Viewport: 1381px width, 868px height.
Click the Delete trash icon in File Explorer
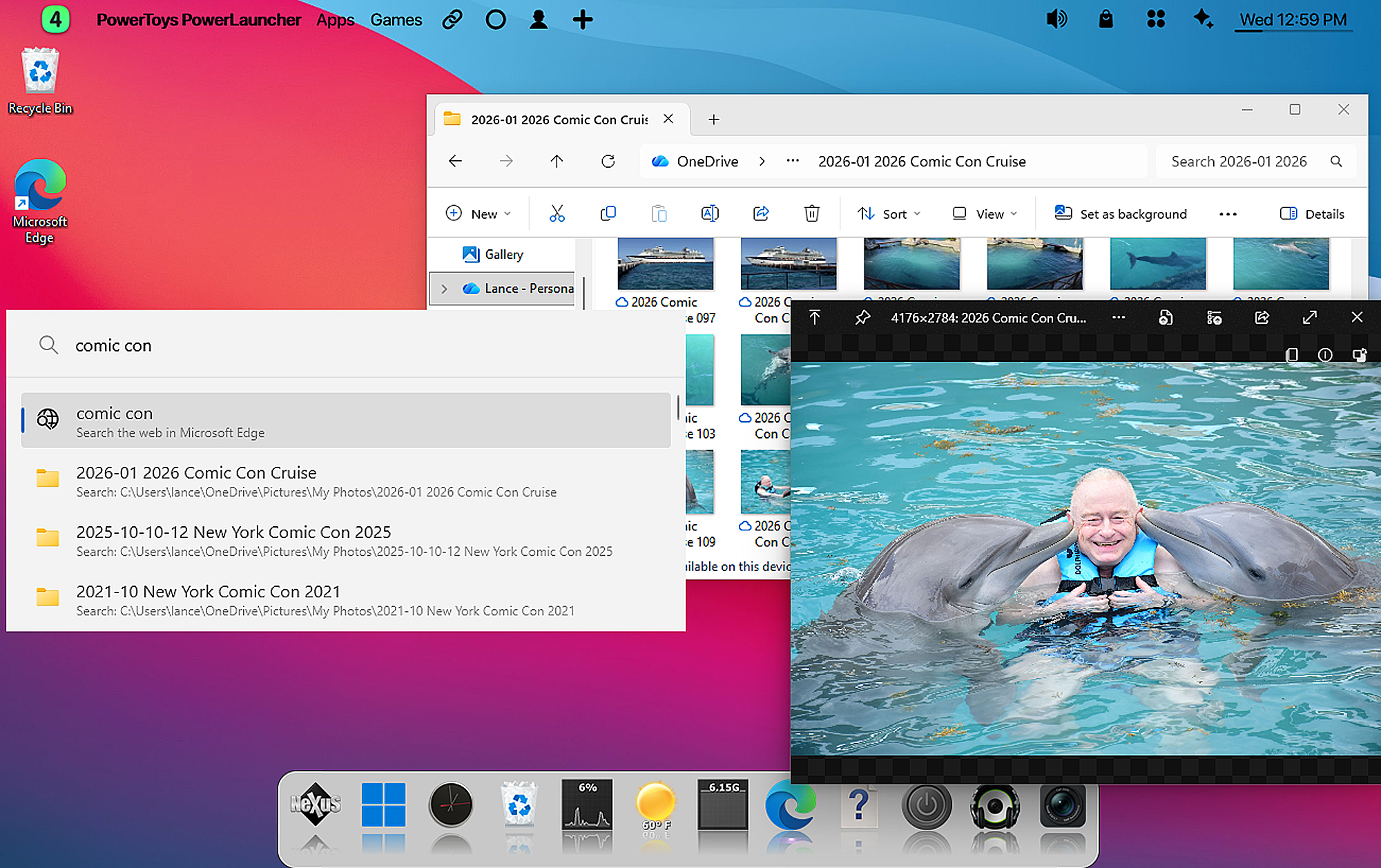812,213
